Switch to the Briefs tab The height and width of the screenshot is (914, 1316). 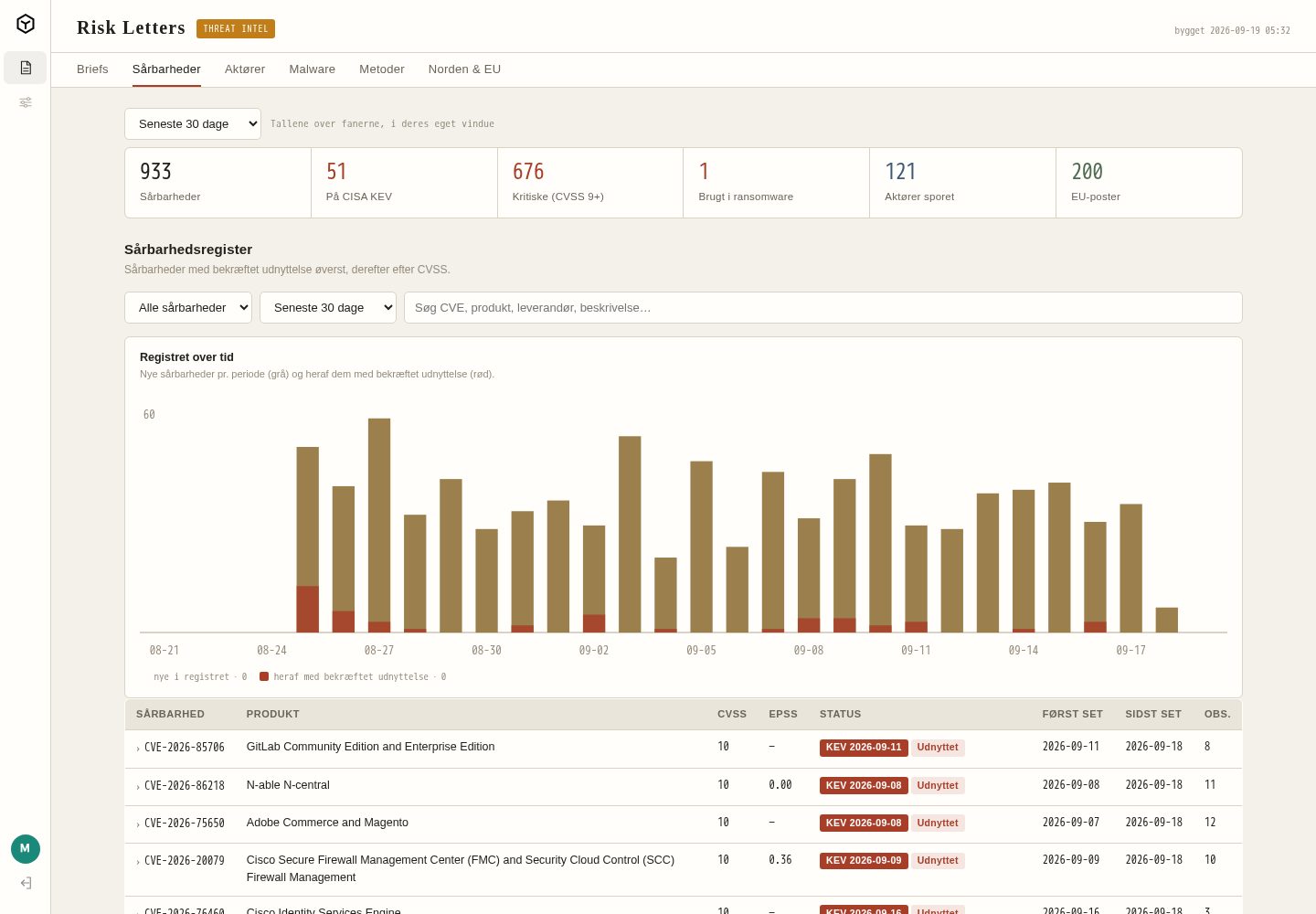tap(92, 69)
